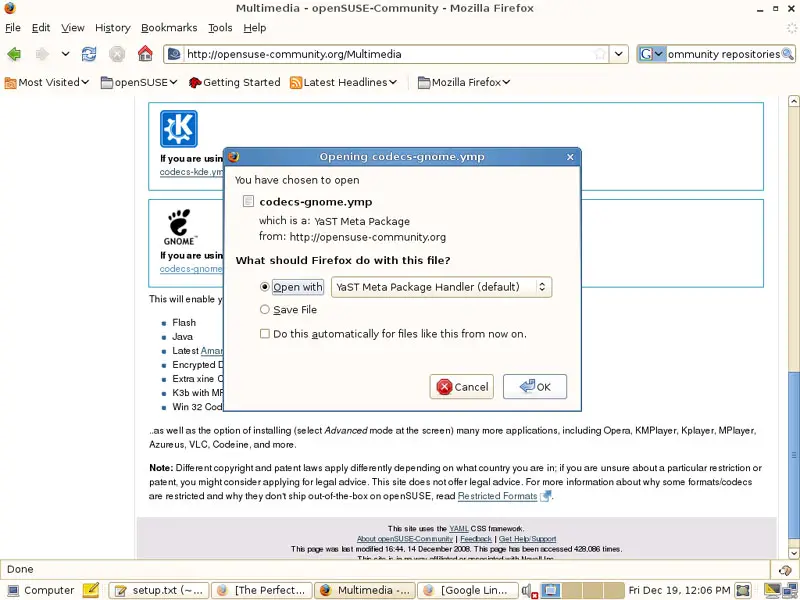Expand openSUSE bookmarks folder
The height and width of the screenshot is (600, 800).
(139, 82)
